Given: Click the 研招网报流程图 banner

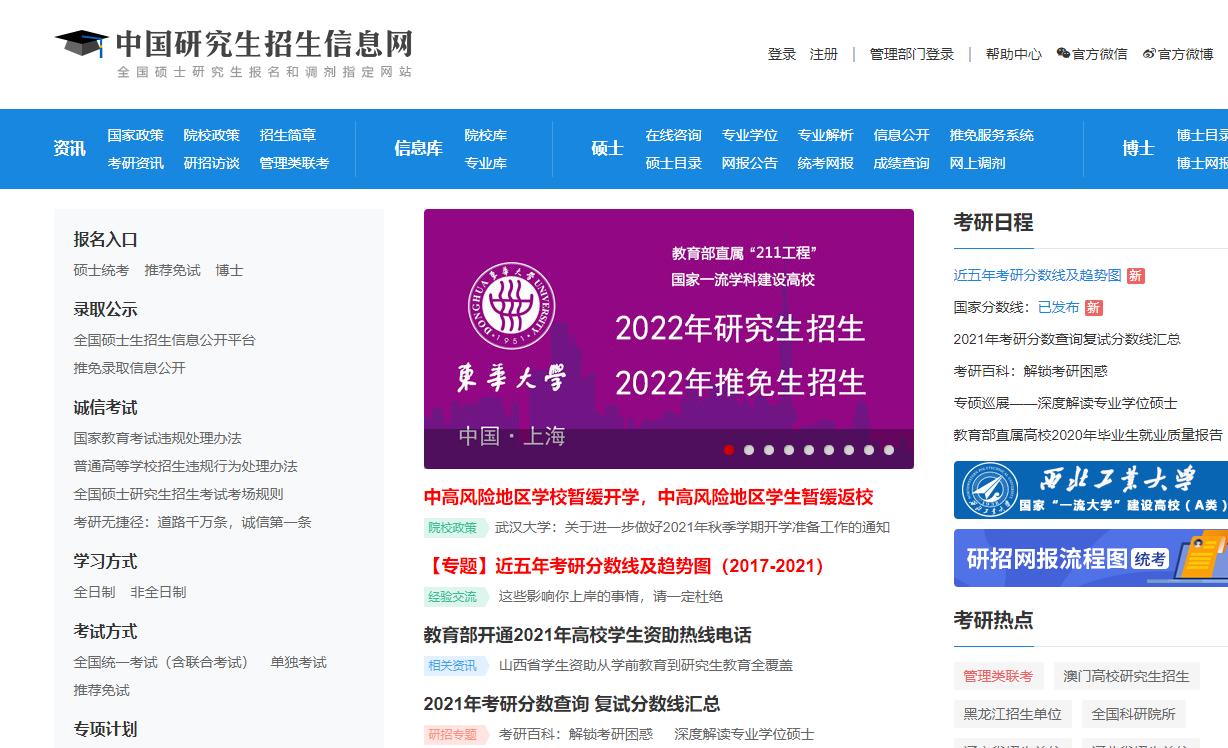Looking at the screenshot, I should click(1090, 558).
